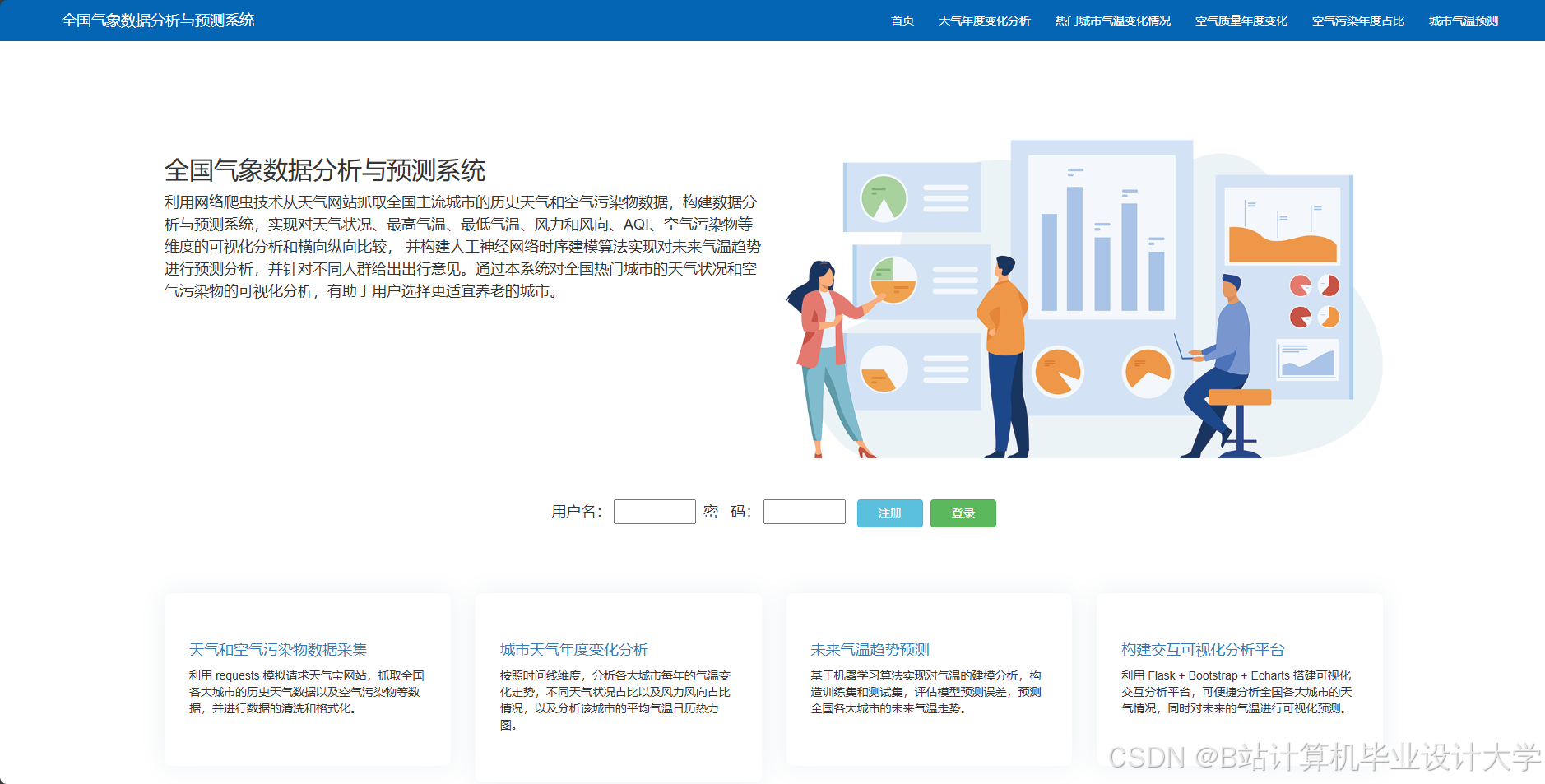This screenshot has width=1545, height=784.
Task: Open the 空气污染年度占比 section
Action: coord(1357,21)
